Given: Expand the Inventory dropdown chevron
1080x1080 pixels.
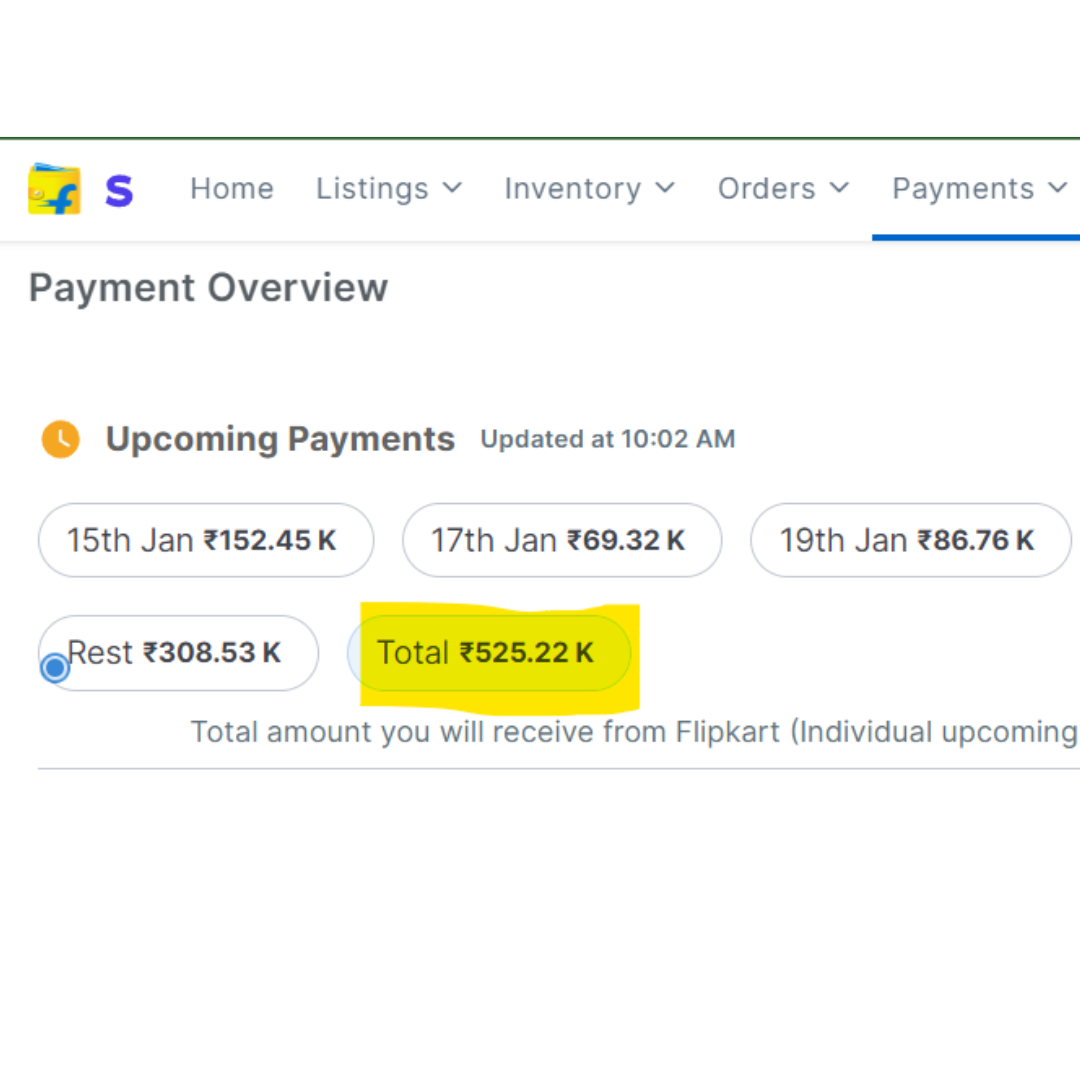Looking at the screenshot, I should [665, 188].
